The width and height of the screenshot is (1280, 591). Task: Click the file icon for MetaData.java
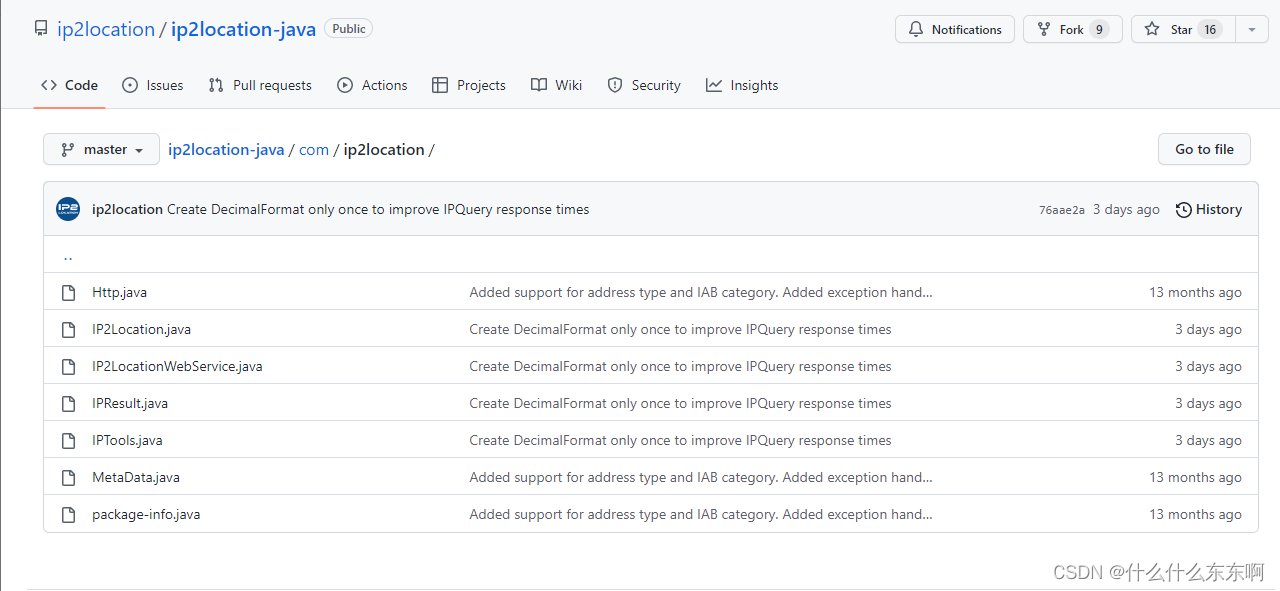coord(69,478)
